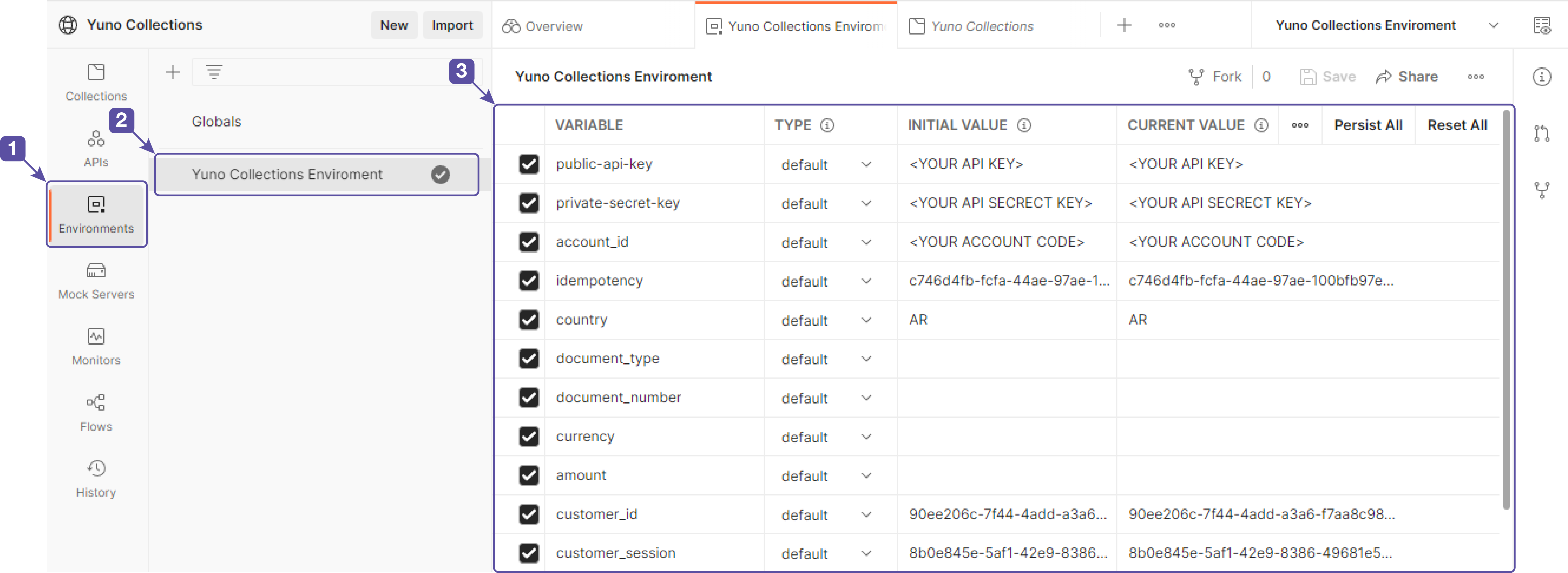
Task: Switch to the Overview tab
Action: point(551,25)
